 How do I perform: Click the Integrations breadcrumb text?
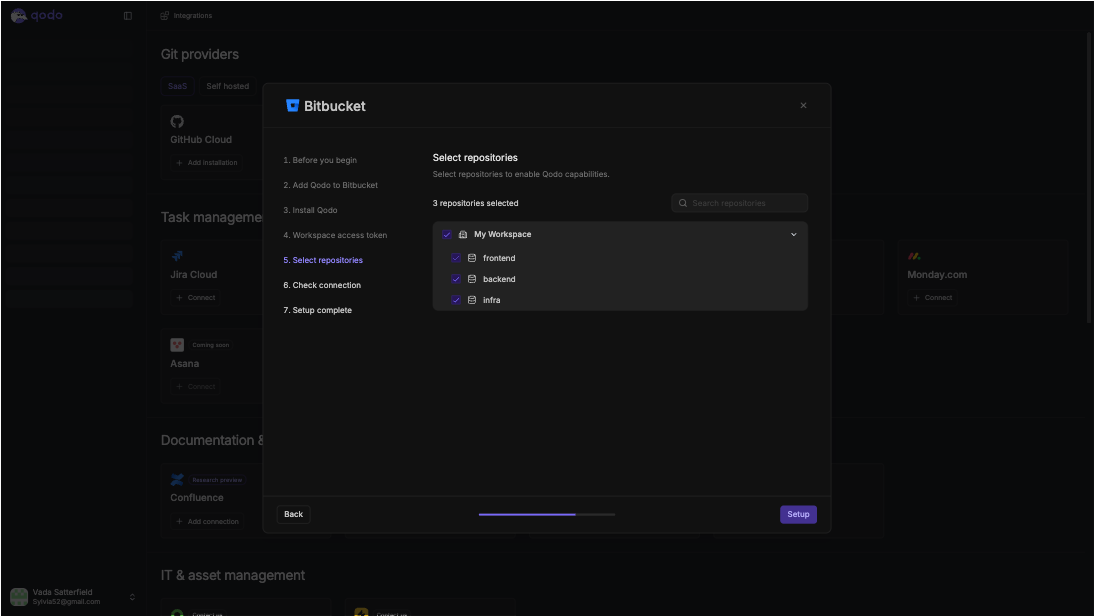coord(193,15)
